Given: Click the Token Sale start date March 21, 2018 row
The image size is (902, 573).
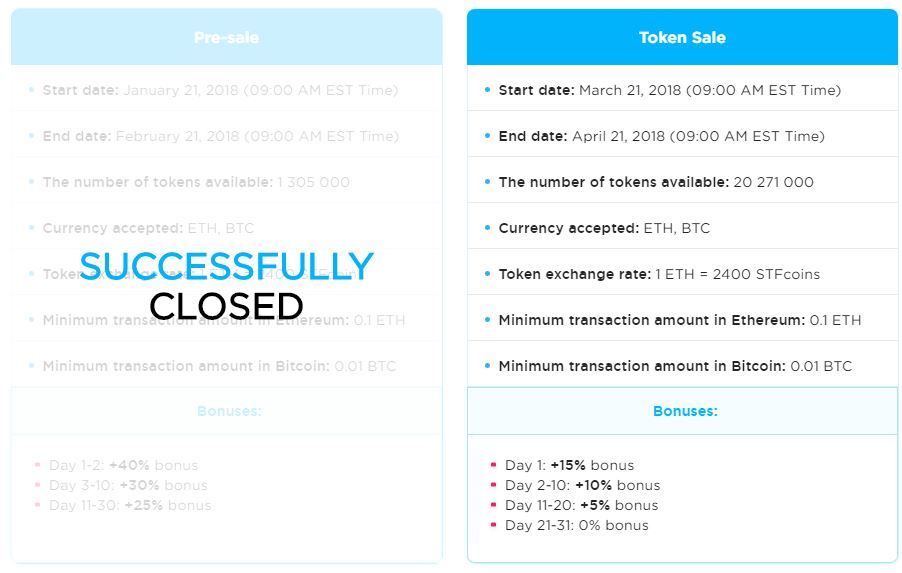Looking at the screenshot, I should point(682,90).
